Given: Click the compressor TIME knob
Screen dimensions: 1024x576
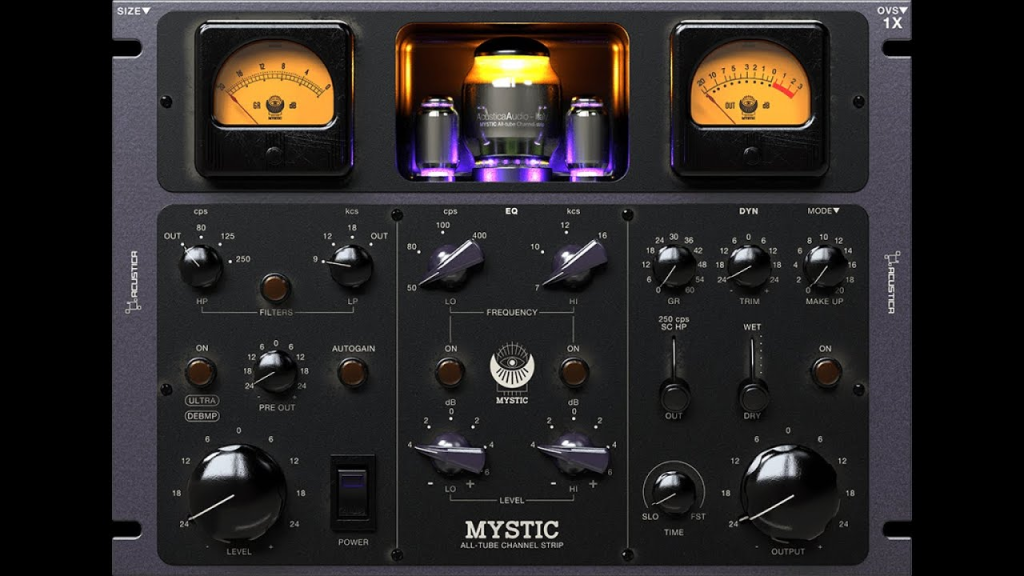Looking at the screenshot, I should [674, 492].
